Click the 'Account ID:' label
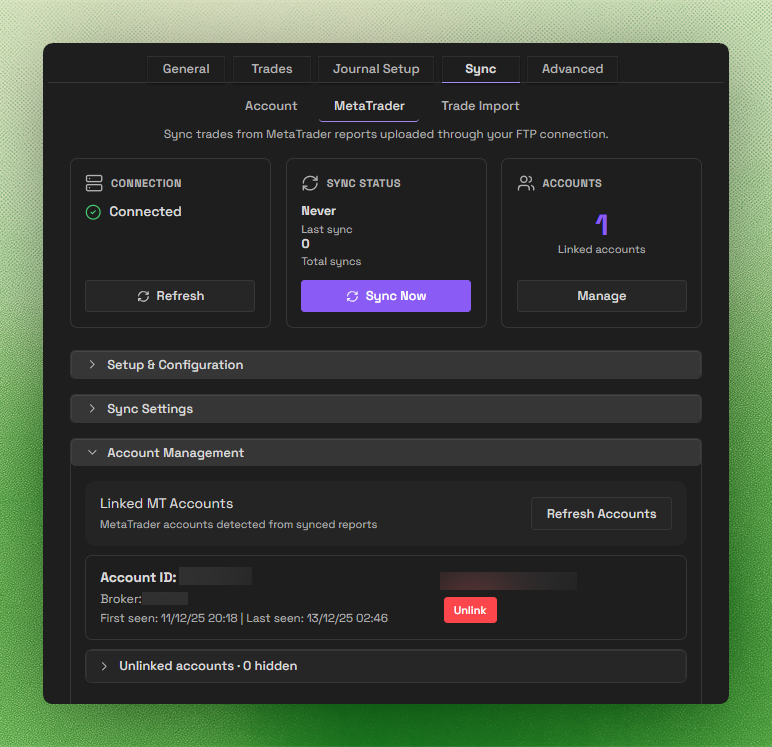This screenshot has height=747, width=772. coord(138,577)
